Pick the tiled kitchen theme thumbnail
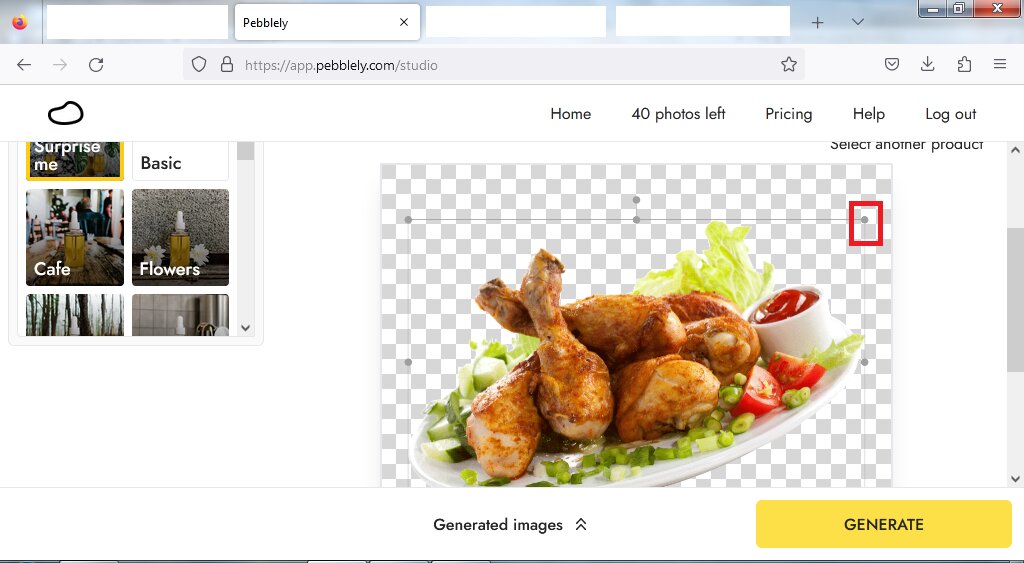Screen dimensions: 1024x563 [180, 315]
